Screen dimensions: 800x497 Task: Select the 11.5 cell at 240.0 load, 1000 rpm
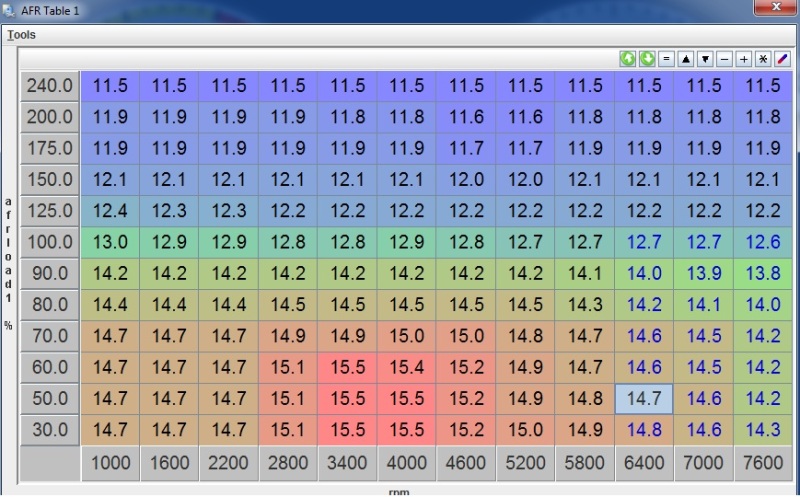(x=110, y=86)
